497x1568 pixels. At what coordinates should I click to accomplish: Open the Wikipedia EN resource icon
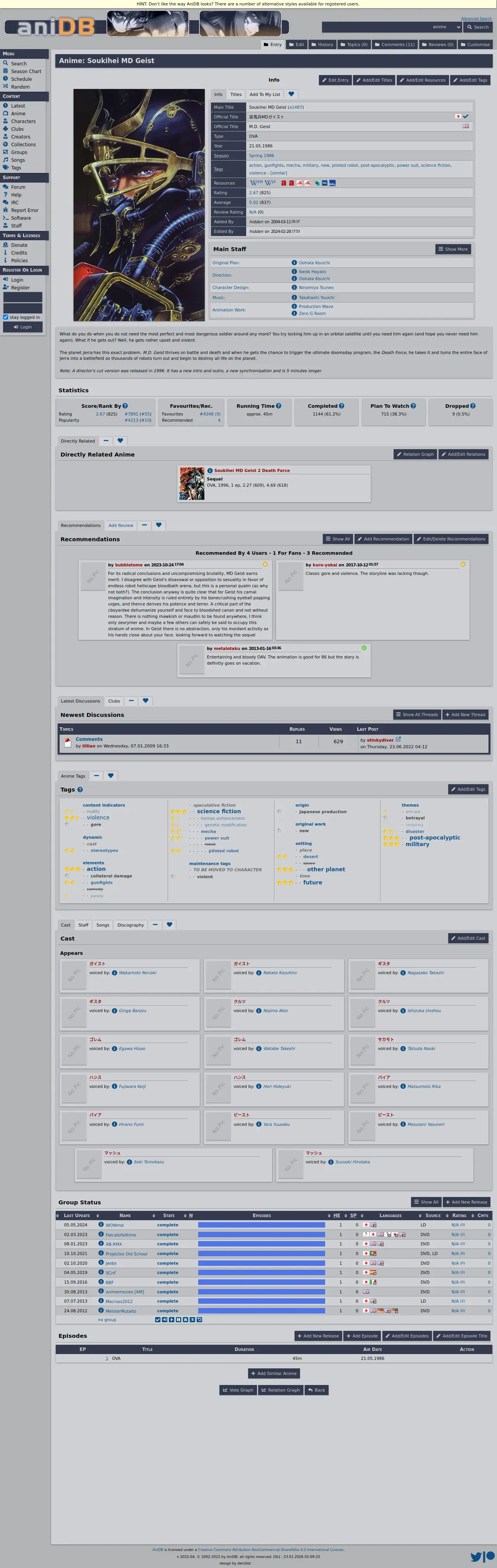click(x=256, y=183)
